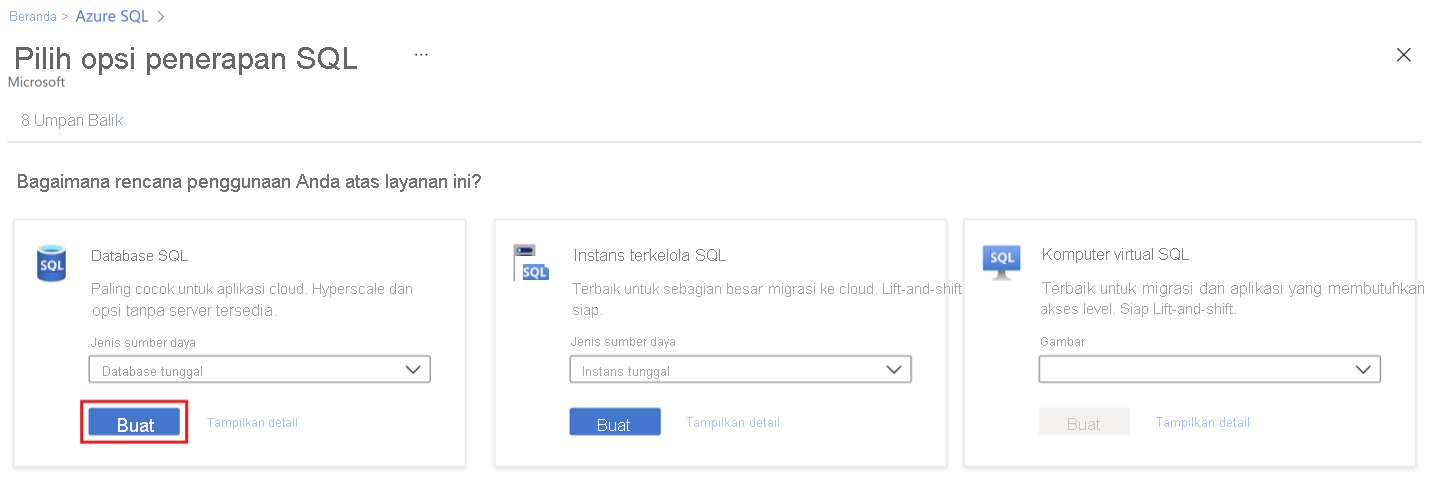Click Buat under Instans terkelola SQL

click(615, 422)
